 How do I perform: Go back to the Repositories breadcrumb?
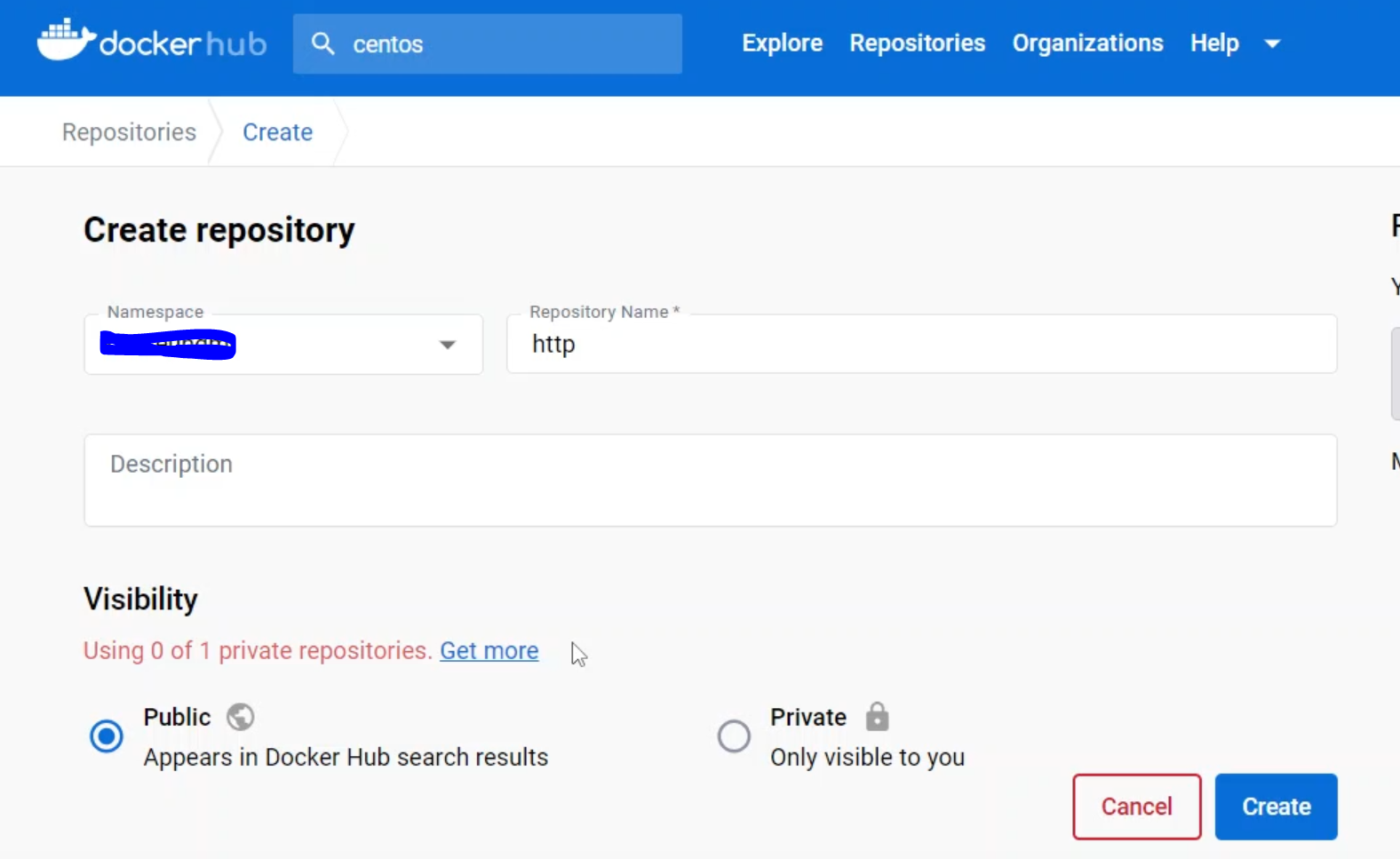click(x=129, y=132)
